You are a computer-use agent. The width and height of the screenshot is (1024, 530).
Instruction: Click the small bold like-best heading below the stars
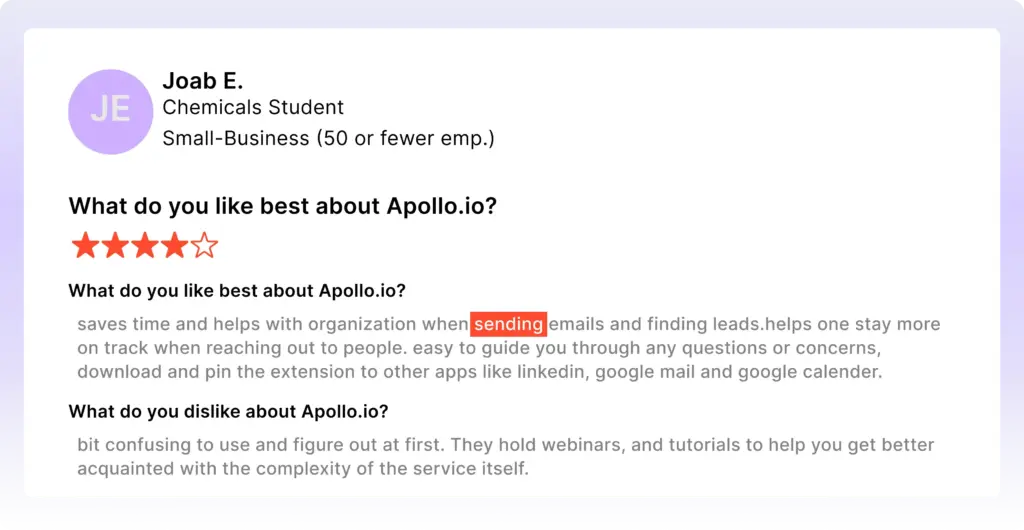(237, 291)
